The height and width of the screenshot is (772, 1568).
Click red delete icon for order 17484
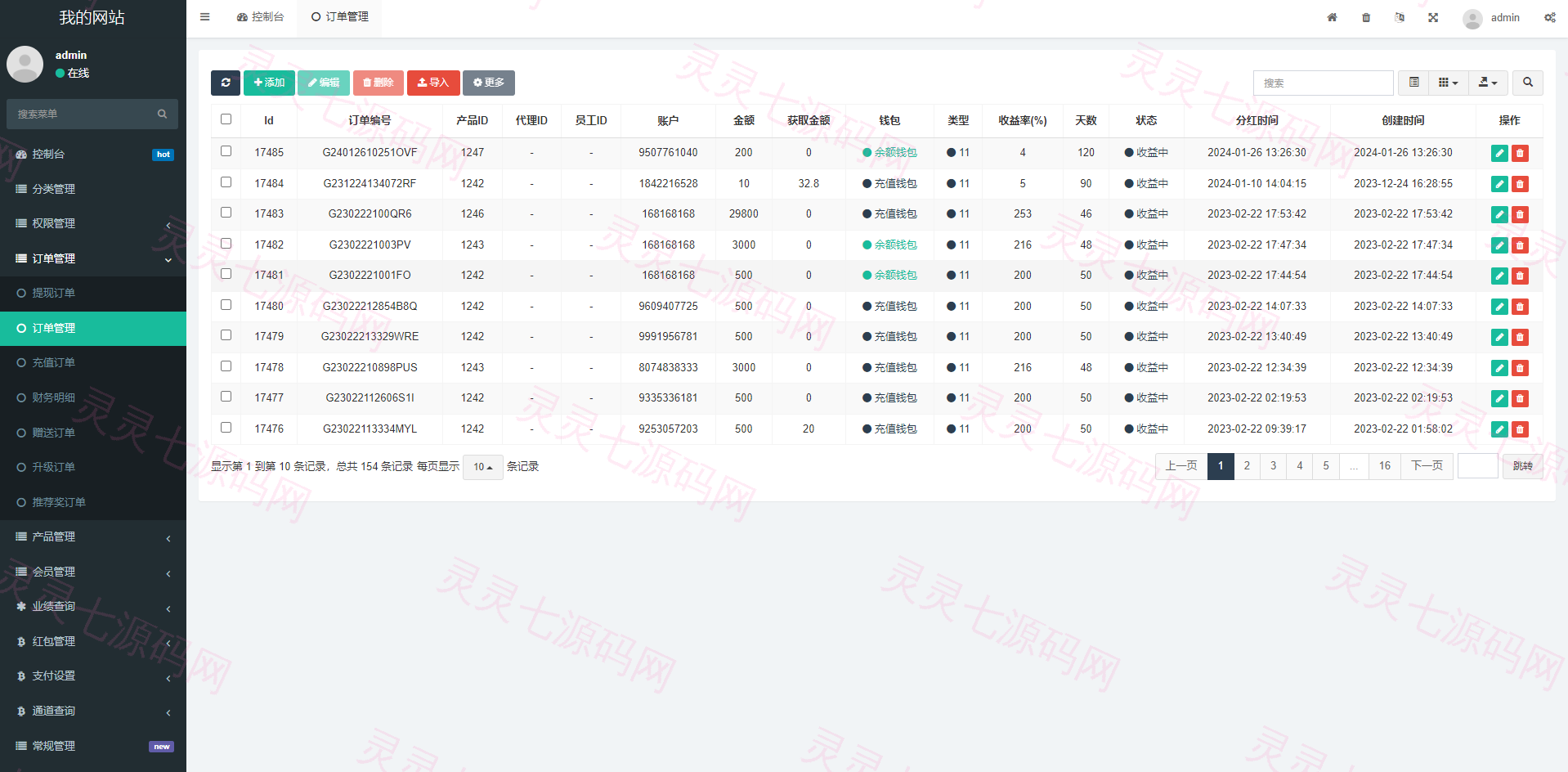tap(1520, 184)
